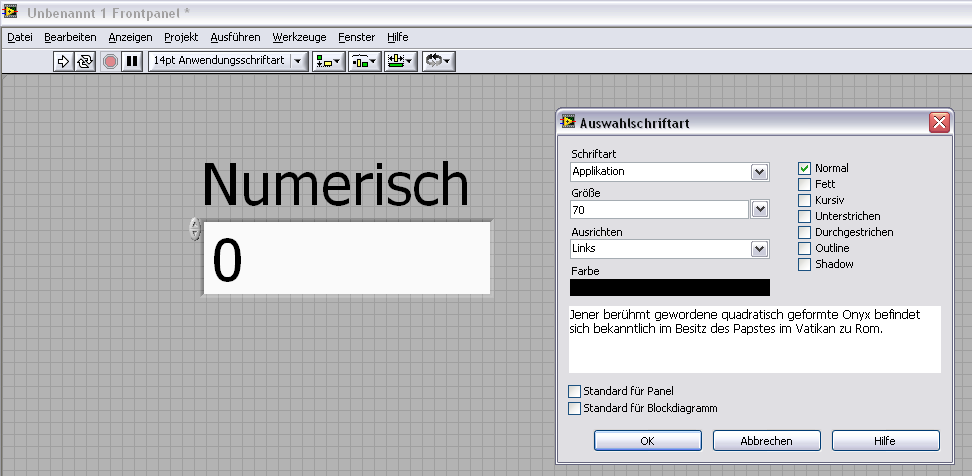
Task: Open the Distribute Objects toolbar dropdown
Action: pos(364,61)
